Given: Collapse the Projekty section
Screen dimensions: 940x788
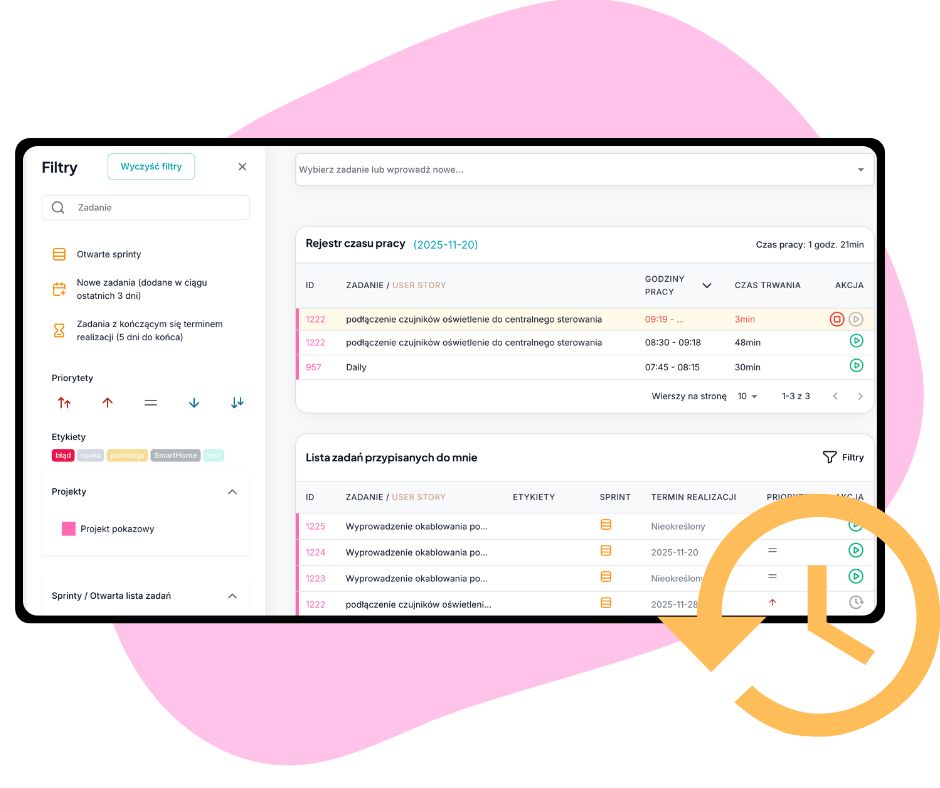Looking at the screenshot, I should [x=232, y=492].
